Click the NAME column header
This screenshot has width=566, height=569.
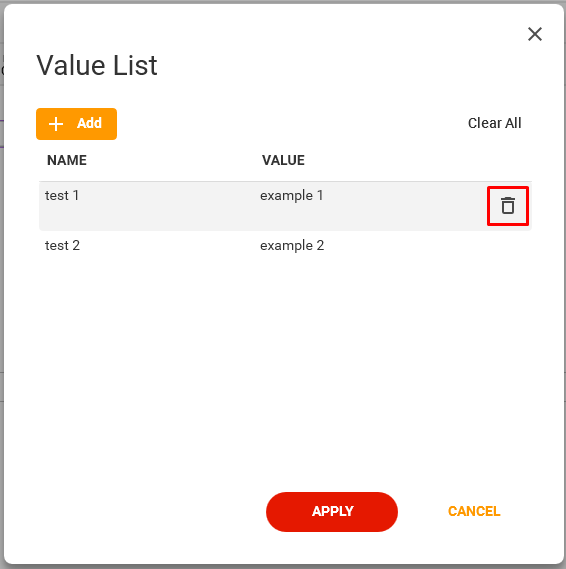67,160
